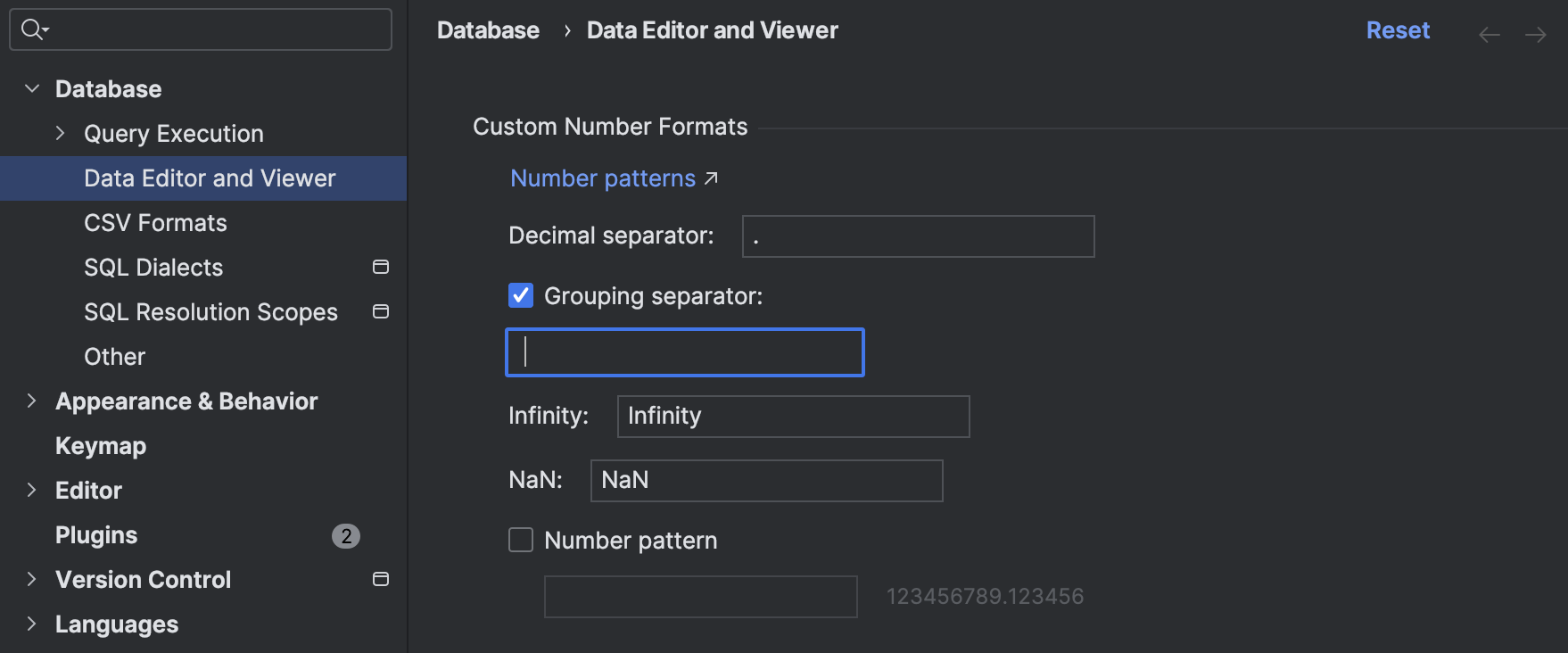Collapse the Database settings section
Image resolution: width=1568 pixels, height=653 pixels.
[32, 88]
